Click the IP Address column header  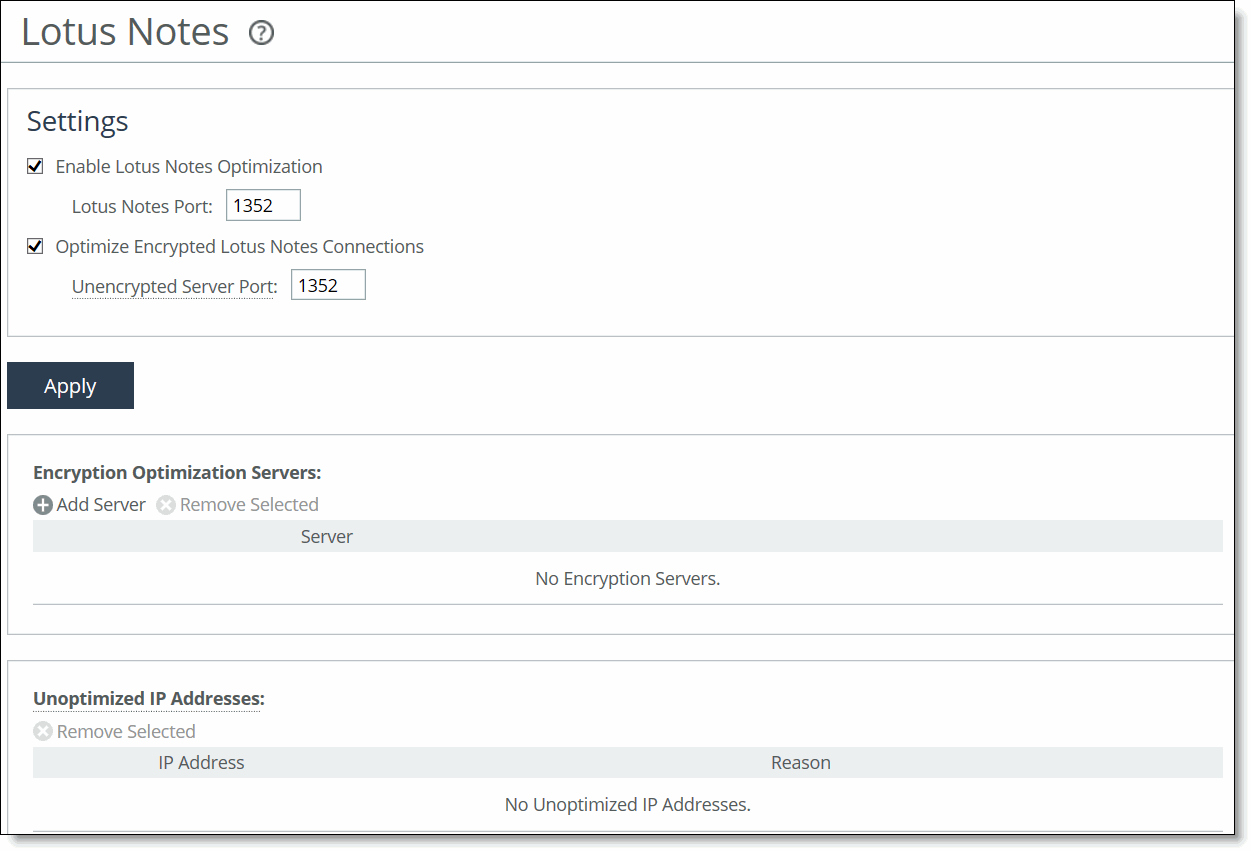coord(201,762)
